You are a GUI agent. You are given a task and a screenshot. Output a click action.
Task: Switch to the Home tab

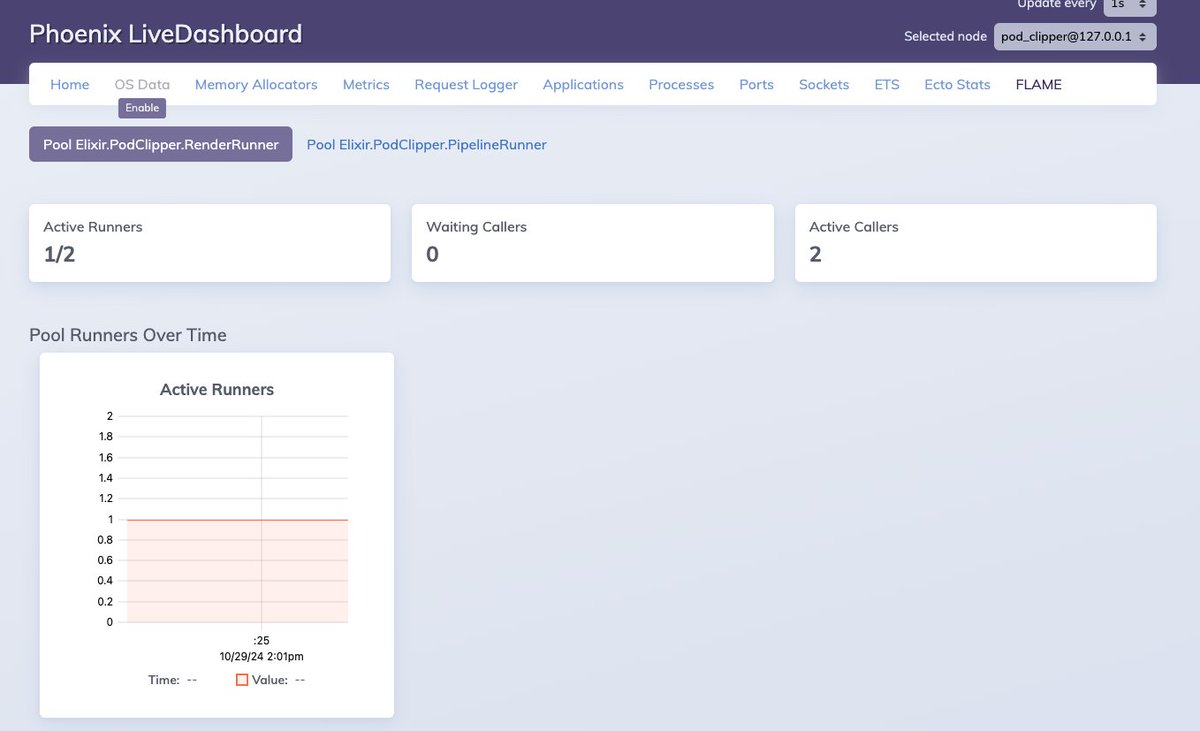[69, 85]
